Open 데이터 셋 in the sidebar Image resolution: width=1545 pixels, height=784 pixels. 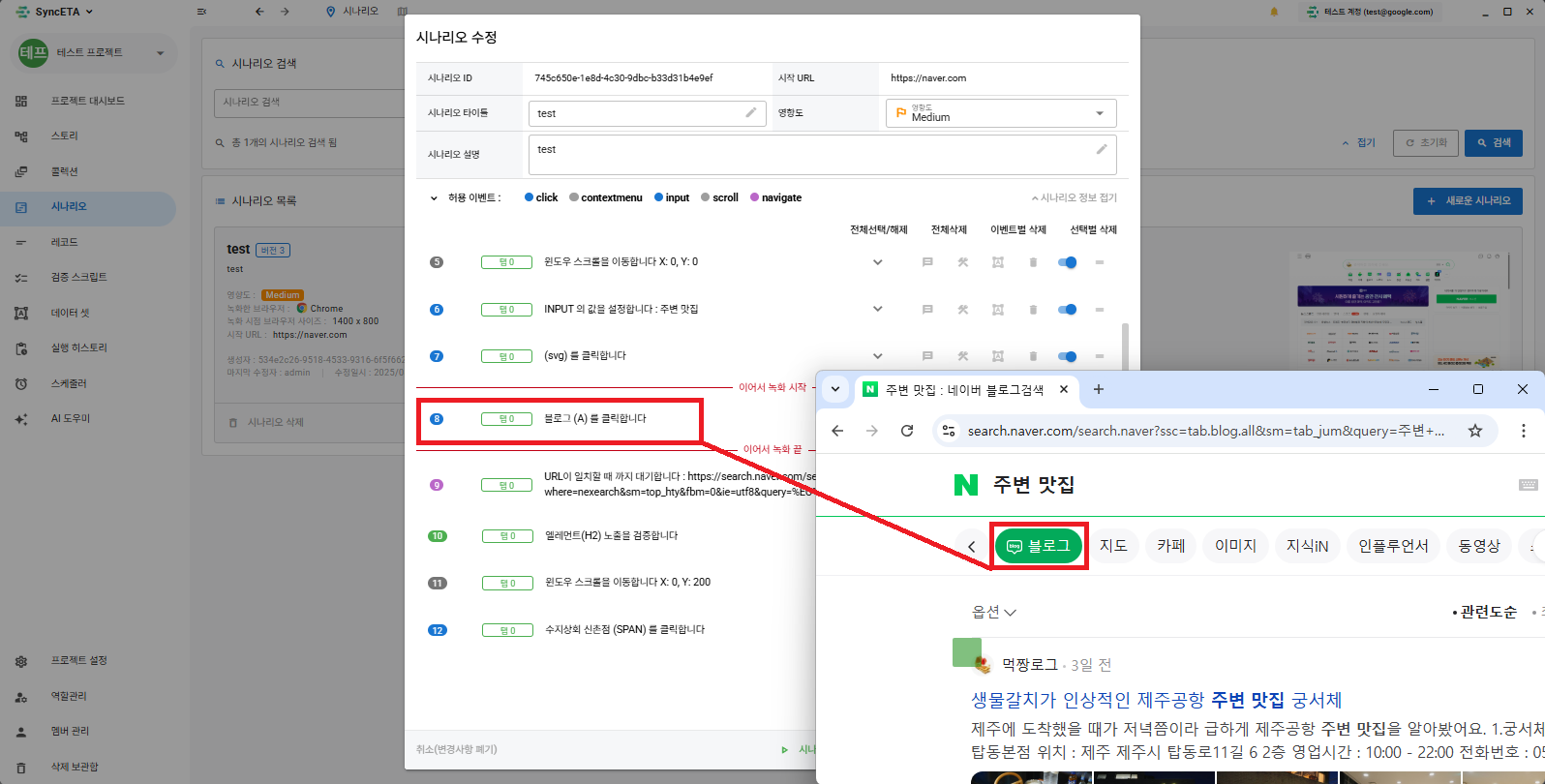pos(70,313)
